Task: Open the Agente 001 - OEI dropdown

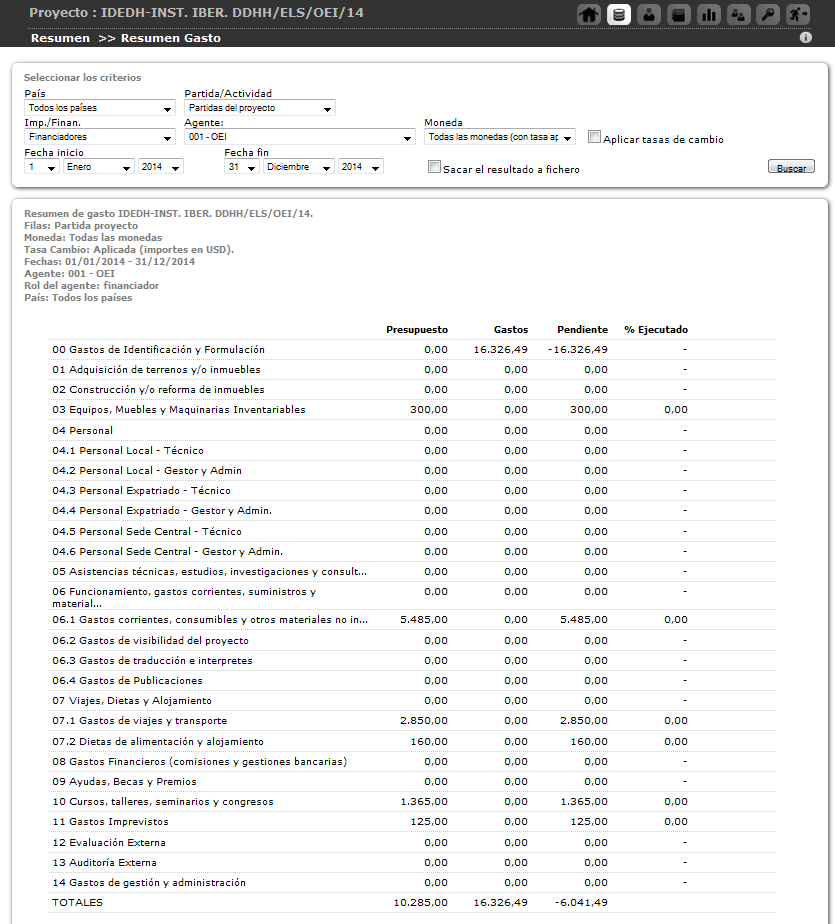Action: (300, 137)
